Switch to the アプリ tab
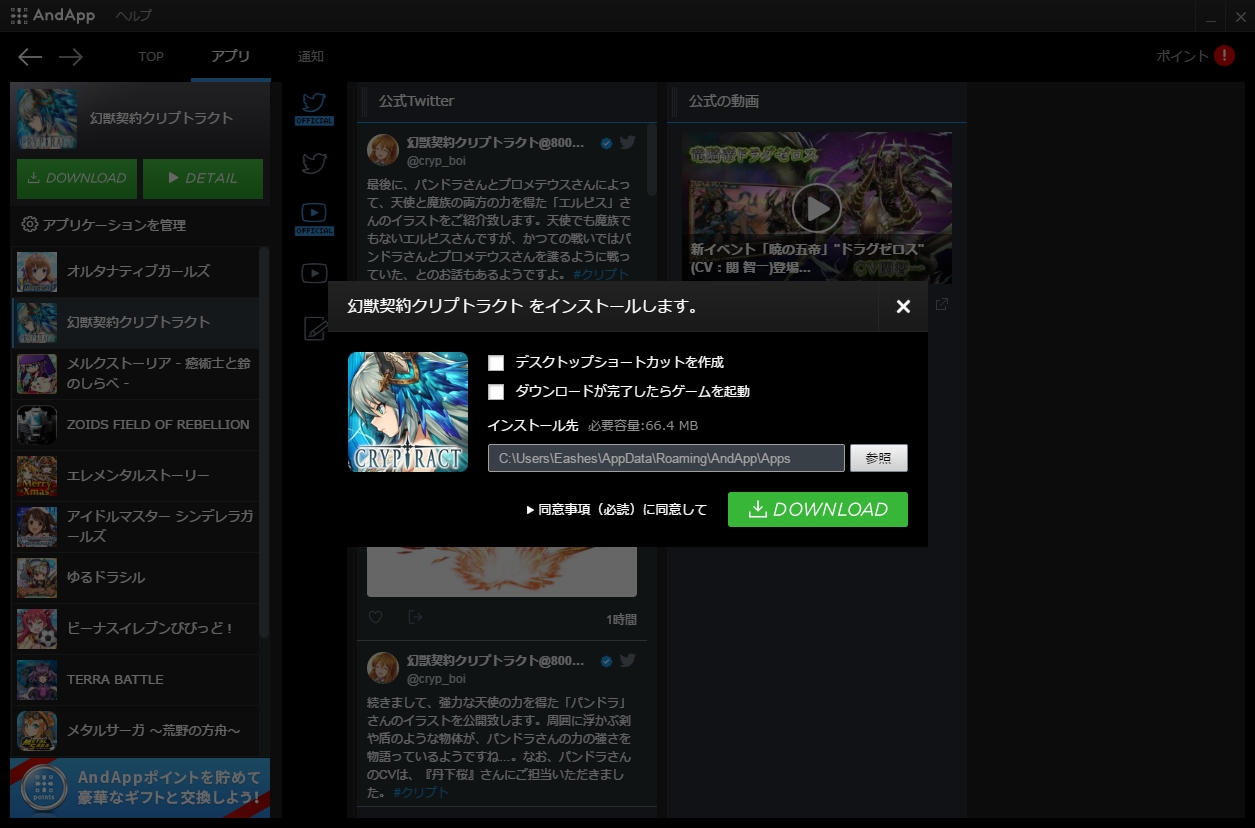 pyautogui.click(x=231, y=57)
